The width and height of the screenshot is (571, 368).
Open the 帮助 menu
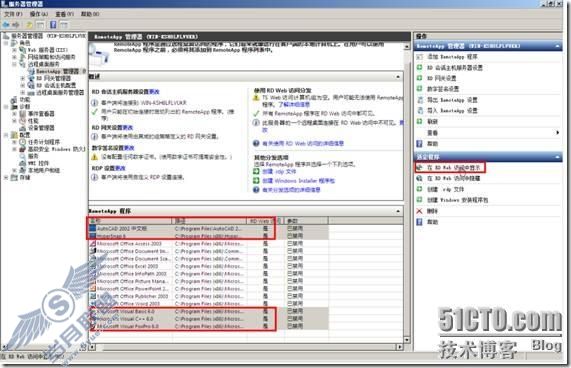90,14
